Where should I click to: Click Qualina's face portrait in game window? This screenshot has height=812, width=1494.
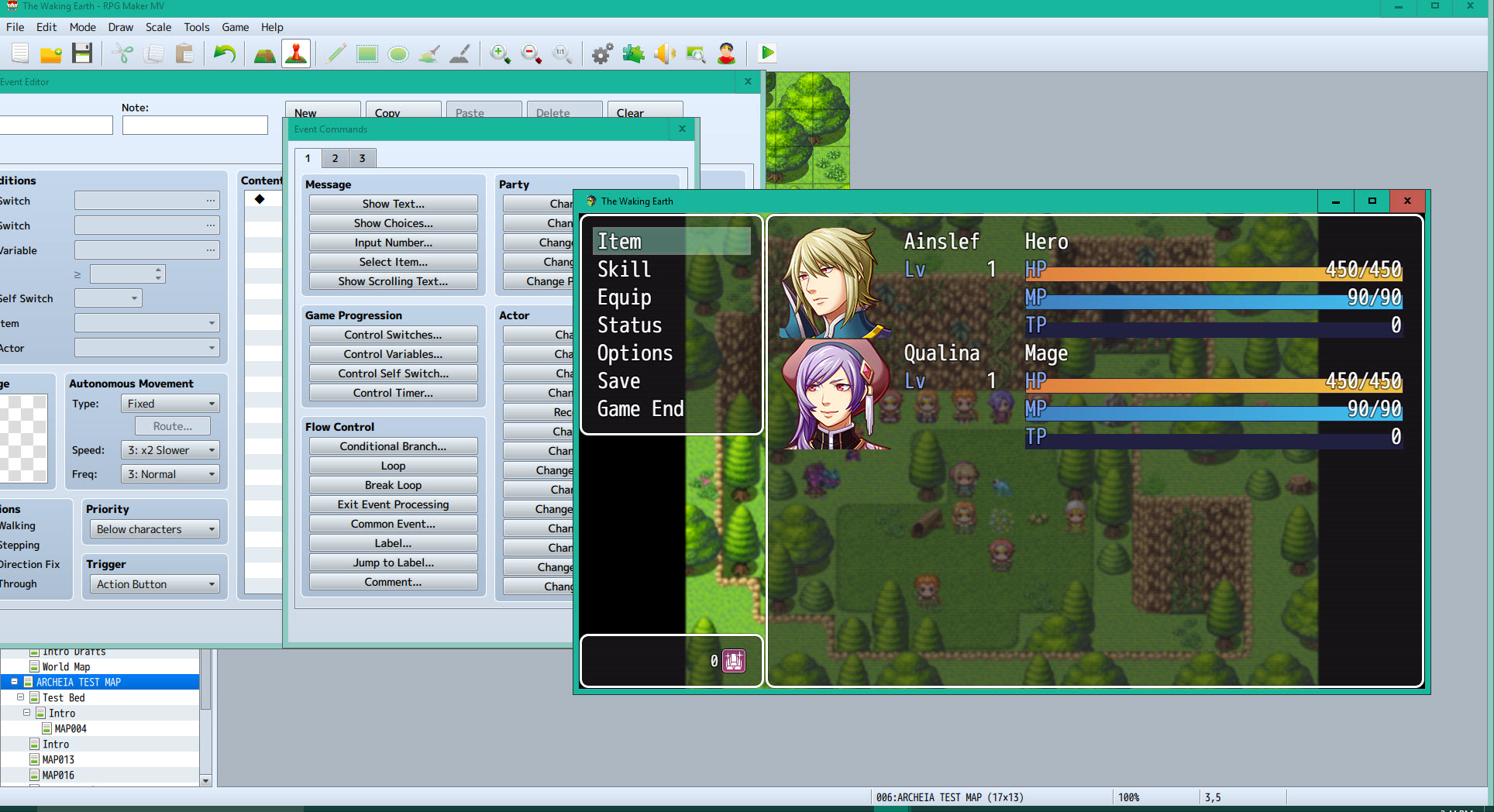835,394
